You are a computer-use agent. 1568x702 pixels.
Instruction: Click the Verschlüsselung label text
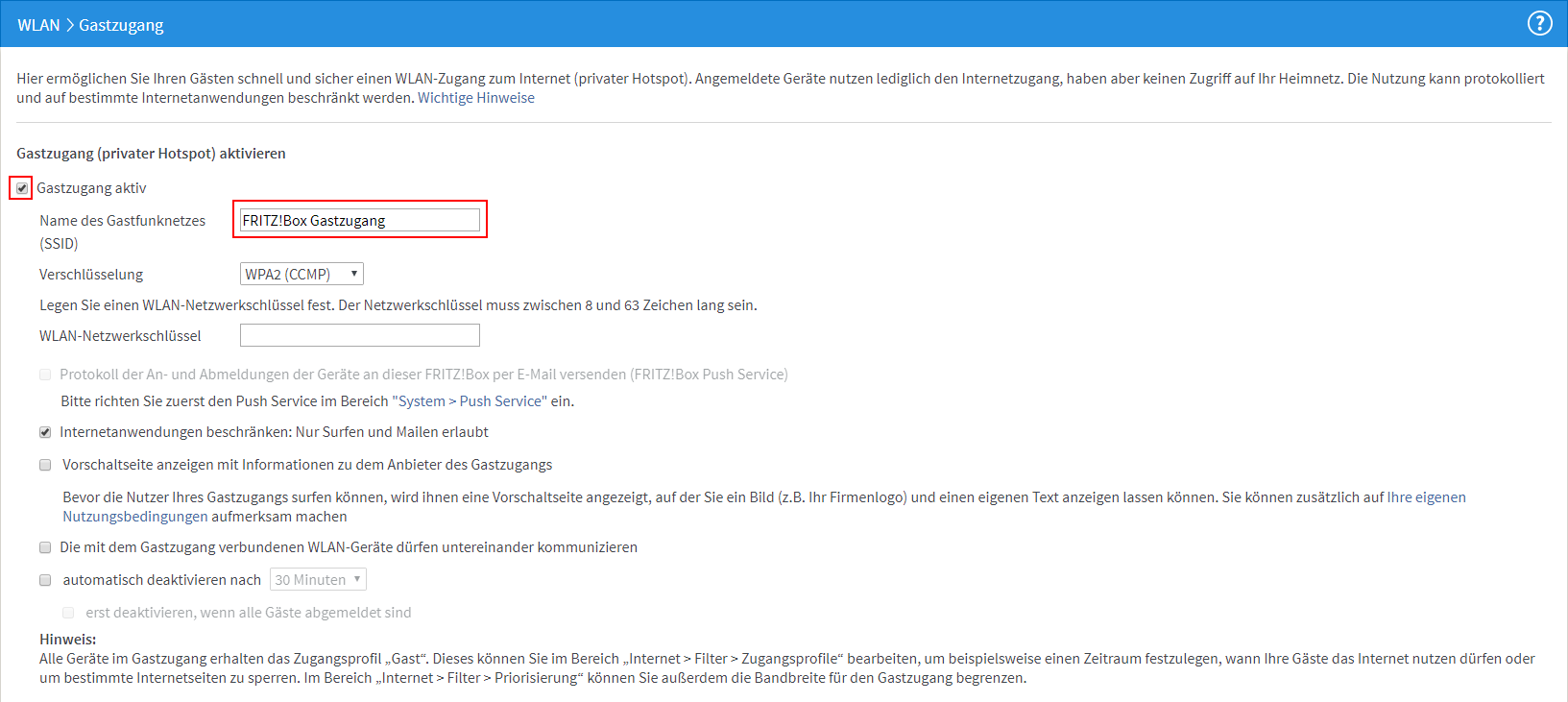(91, 275)
